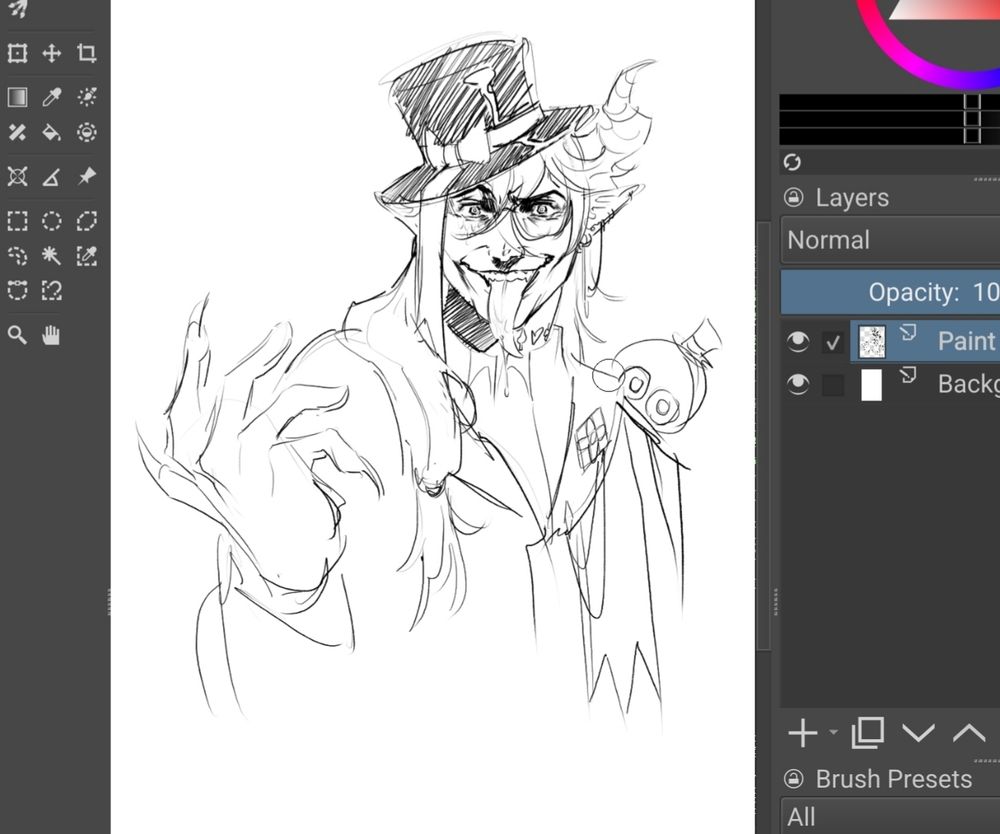Uncheck the Paint layer checkbox
The image size is (1000, 834).
click(x=833, y=342)
